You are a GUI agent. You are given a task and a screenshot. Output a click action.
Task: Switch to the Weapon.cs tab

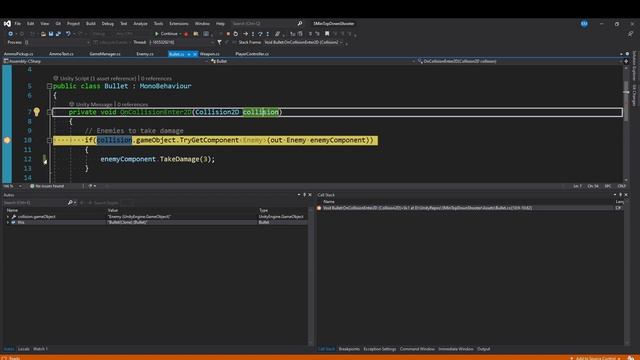[210, 54]
